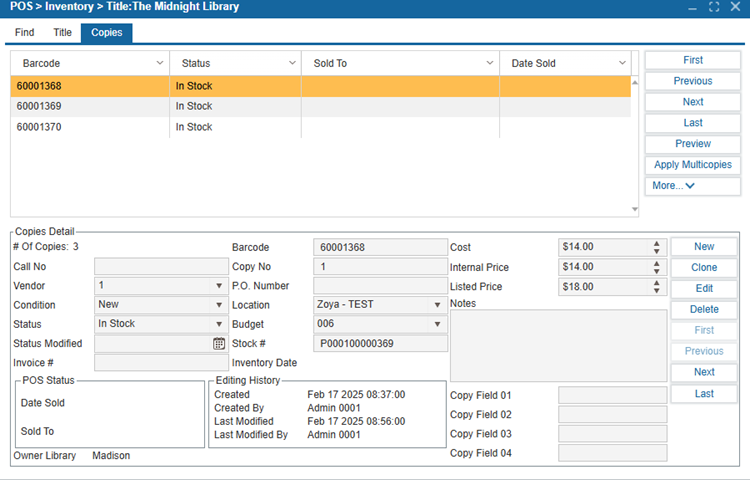750x480 pixels.
Task: Click the Notes text area
Action: pos(558,346)
